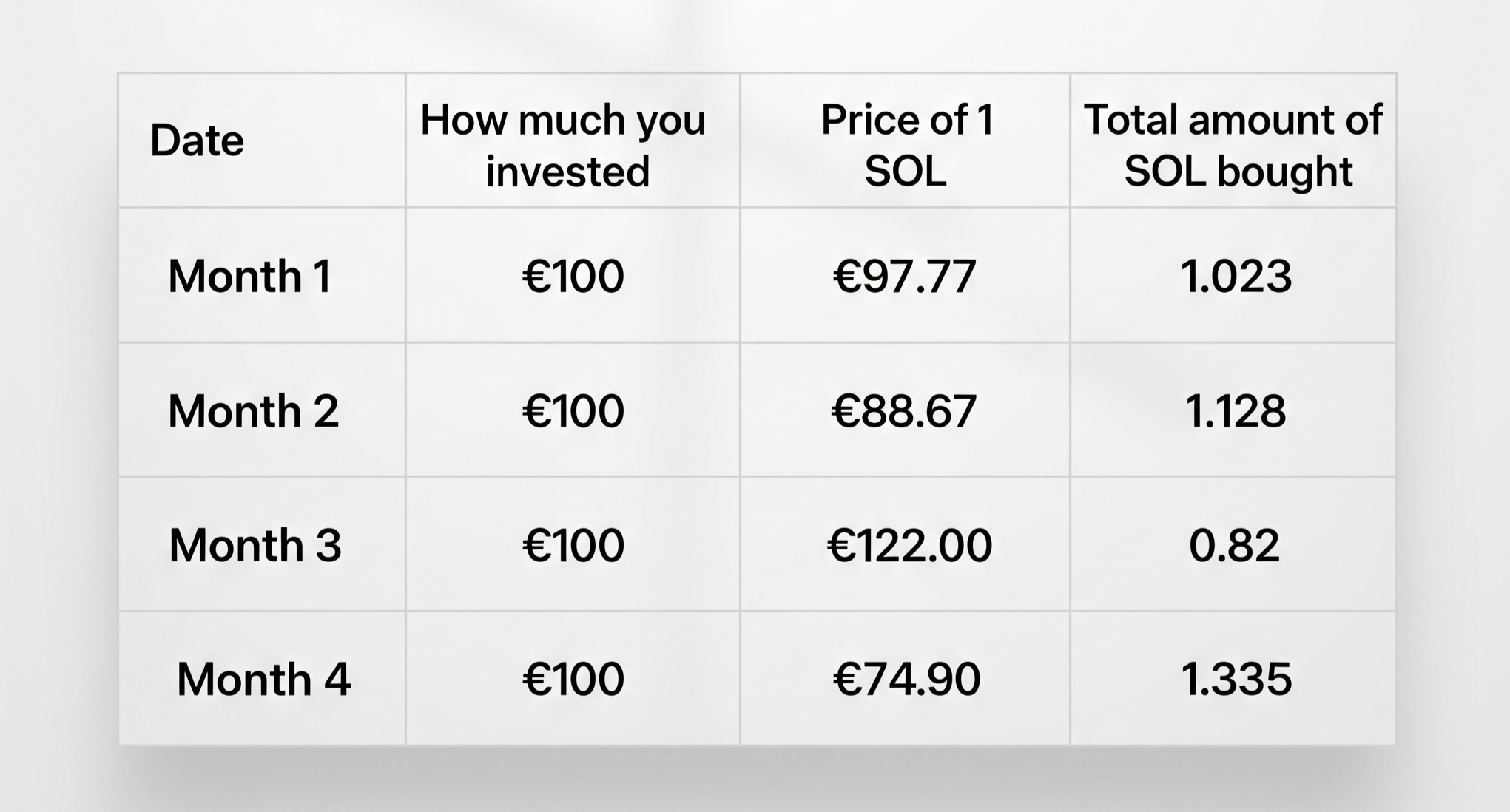Select the €100 cell in Month 4 row
This screenshot has height=812, width=1510.
(573, 680)
